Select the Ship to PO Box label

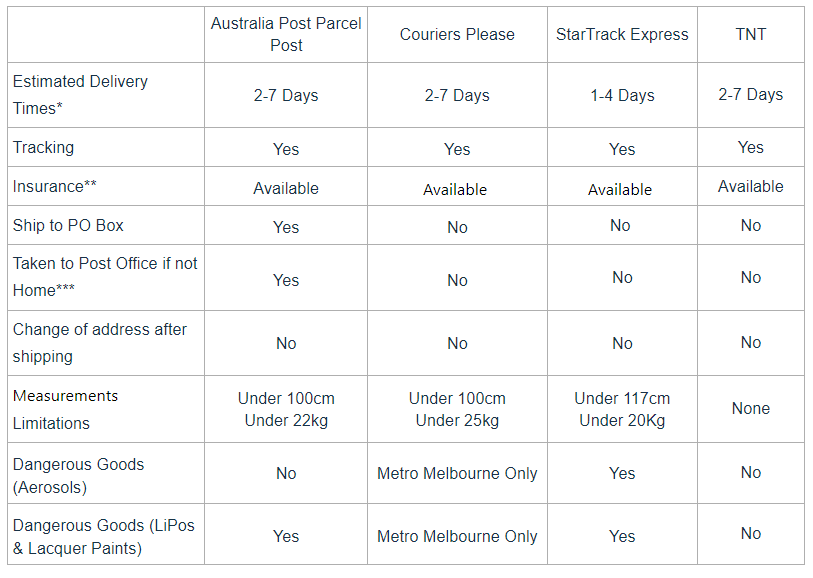pos(68,225)
